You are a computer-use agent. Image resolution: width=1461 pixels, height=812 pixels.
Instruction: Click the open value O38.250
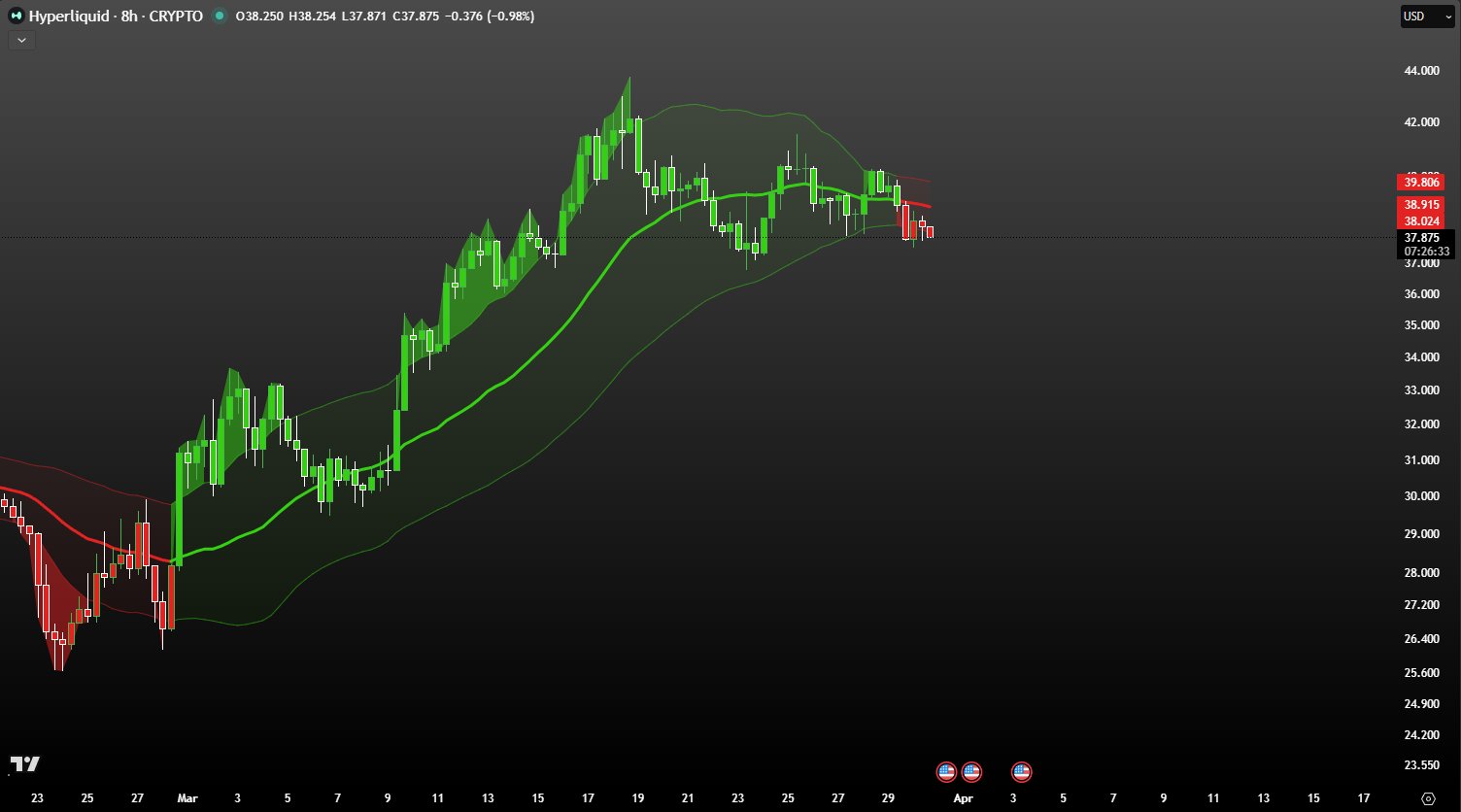(261, 17)
